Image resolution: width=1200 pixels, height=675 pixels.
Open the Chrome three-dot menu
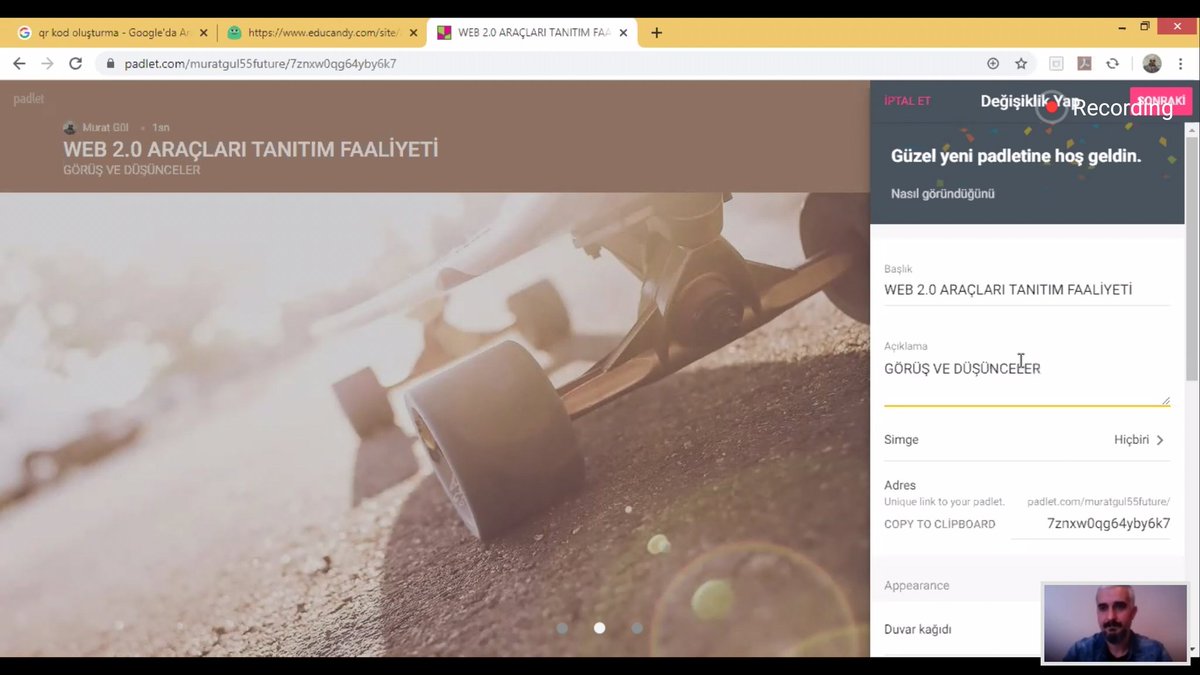(1183, 63)
